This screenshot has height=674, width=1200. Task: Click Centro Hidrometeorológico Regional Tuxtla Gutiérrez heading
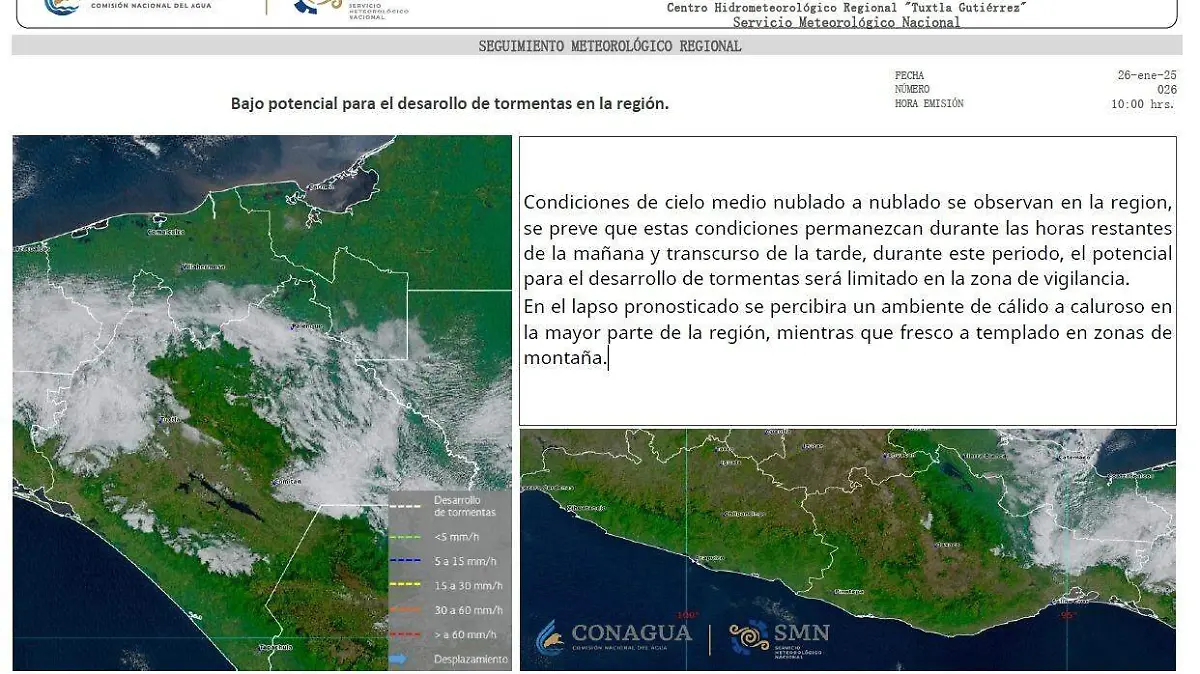coord(846,8)
